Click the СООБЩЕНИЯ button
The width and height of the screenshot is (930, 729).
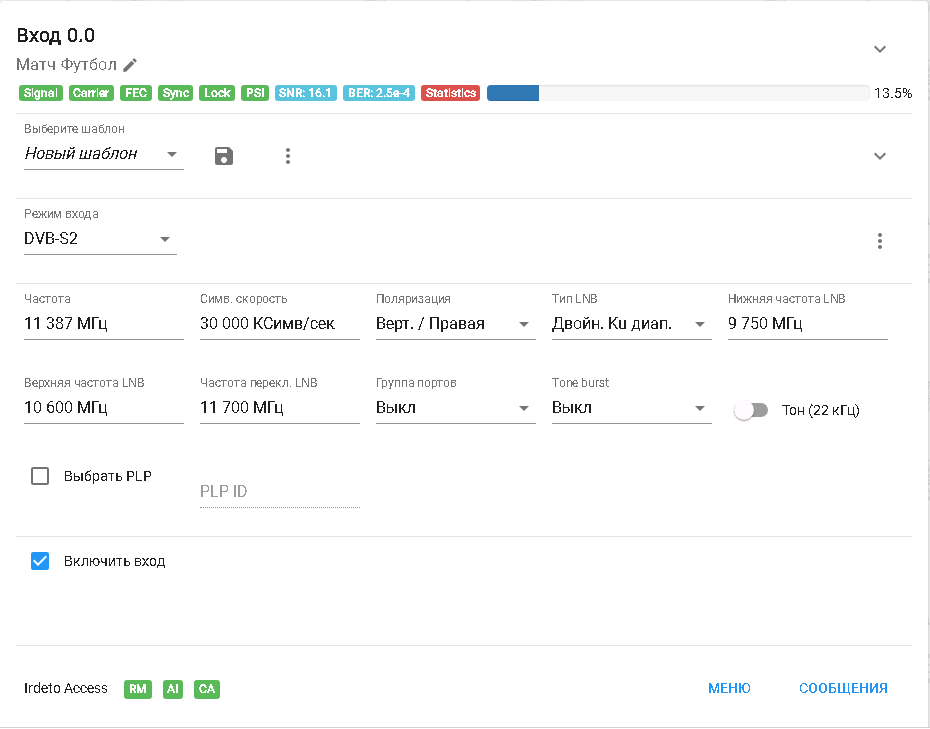tap(843, 689)
